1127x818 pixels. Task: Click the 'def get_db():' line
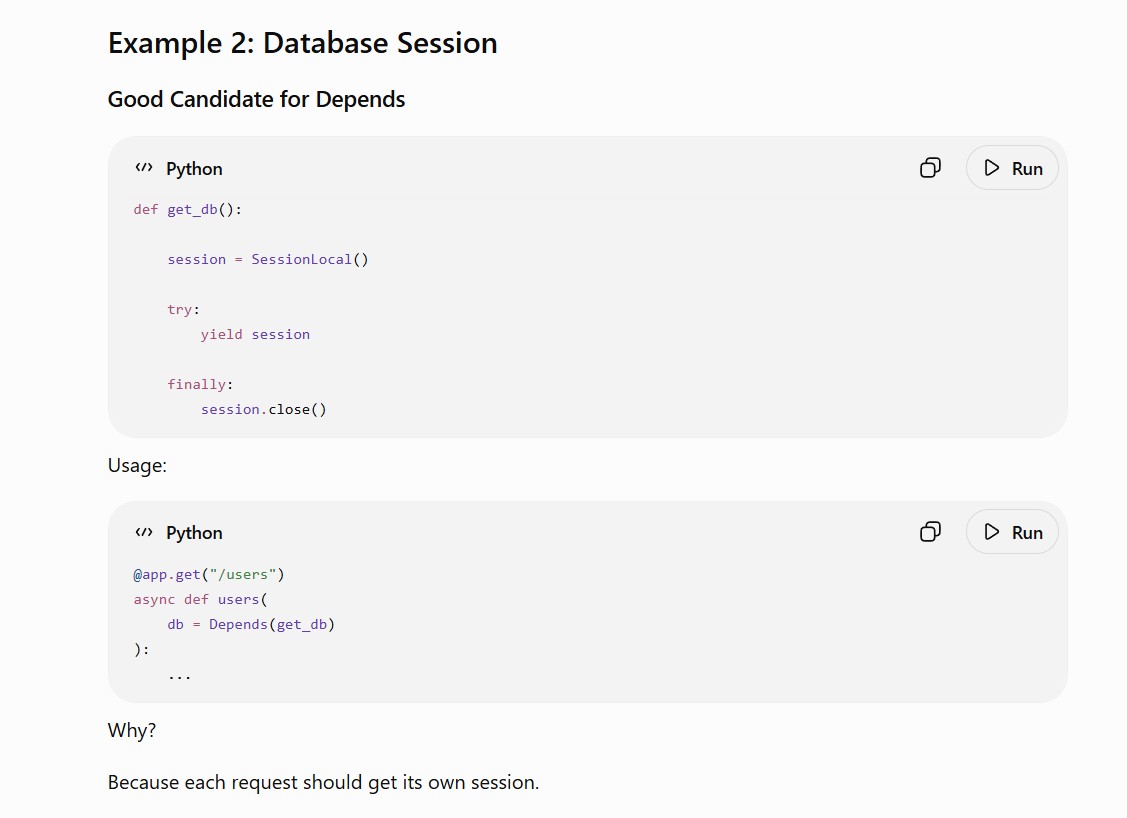(x=188, y=209)
